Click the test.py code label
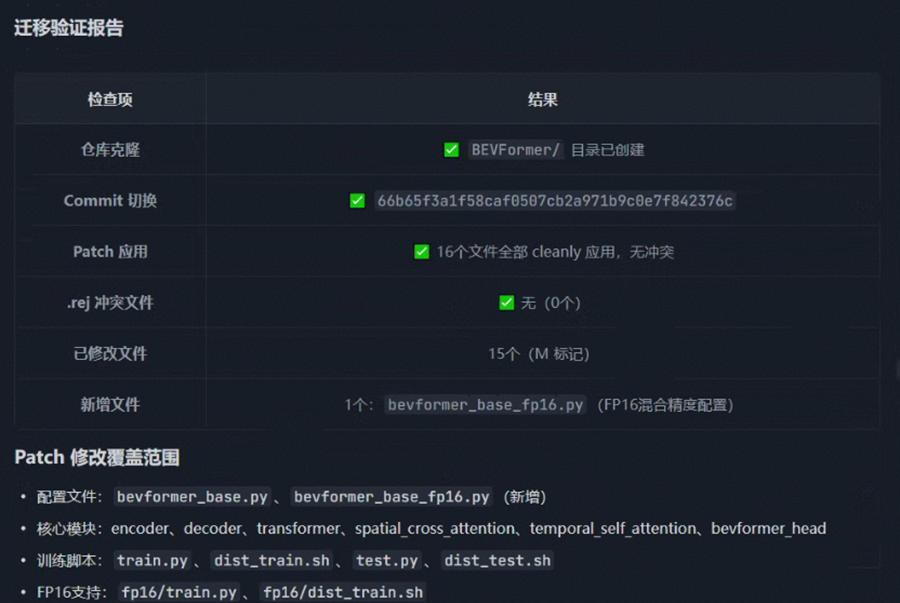 pyautogui.click(x=387, y=560)
